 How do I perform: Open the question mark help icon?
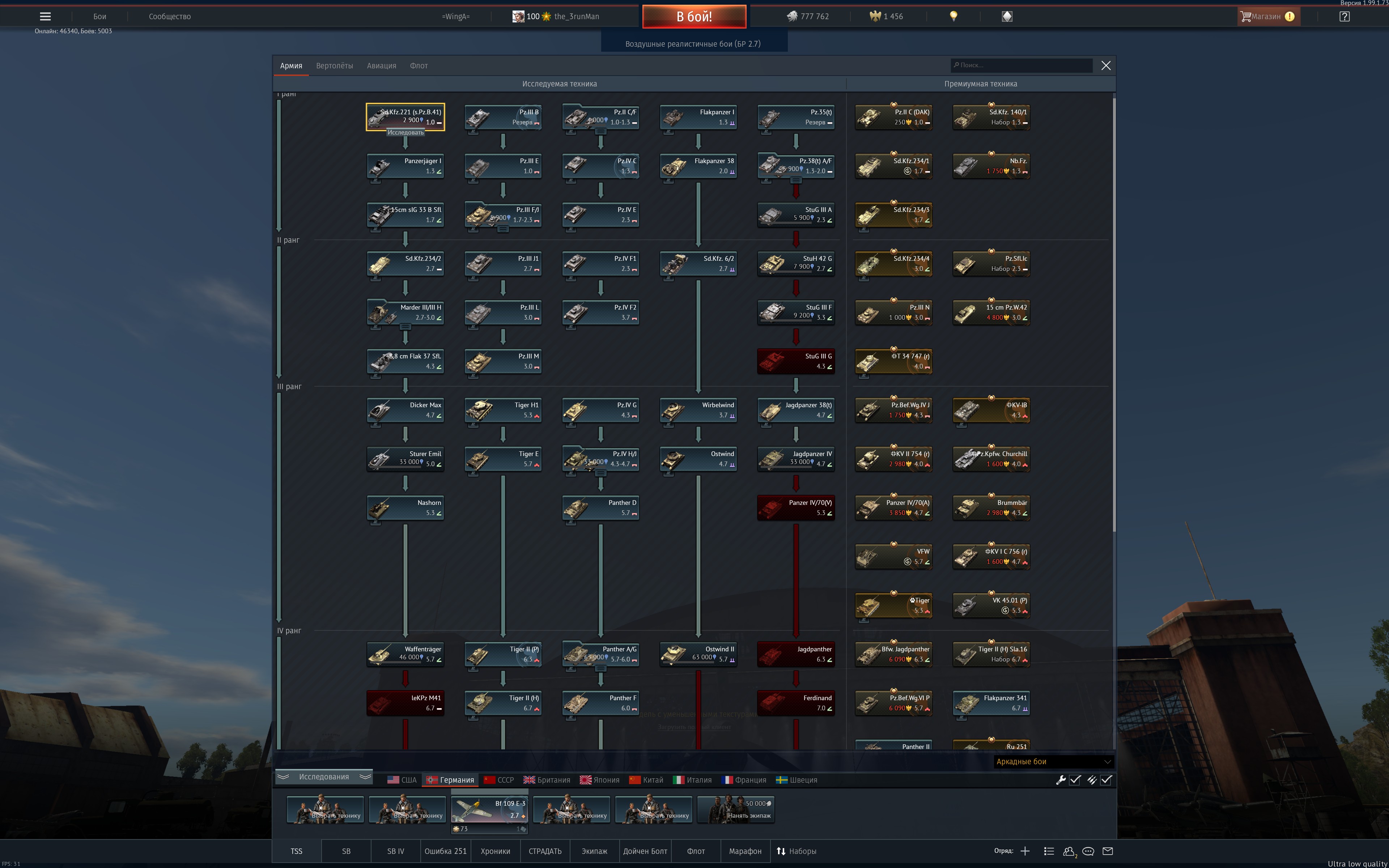(x=1344, y=17)
